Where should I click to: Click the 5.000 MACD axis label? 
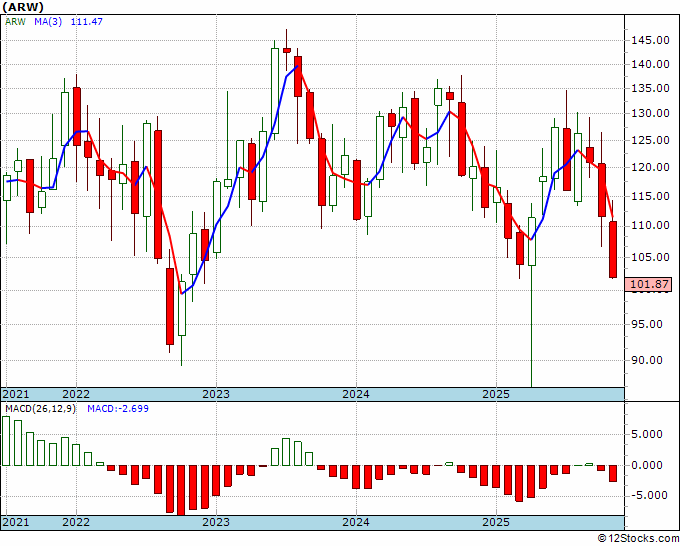(x=647, y=434)
